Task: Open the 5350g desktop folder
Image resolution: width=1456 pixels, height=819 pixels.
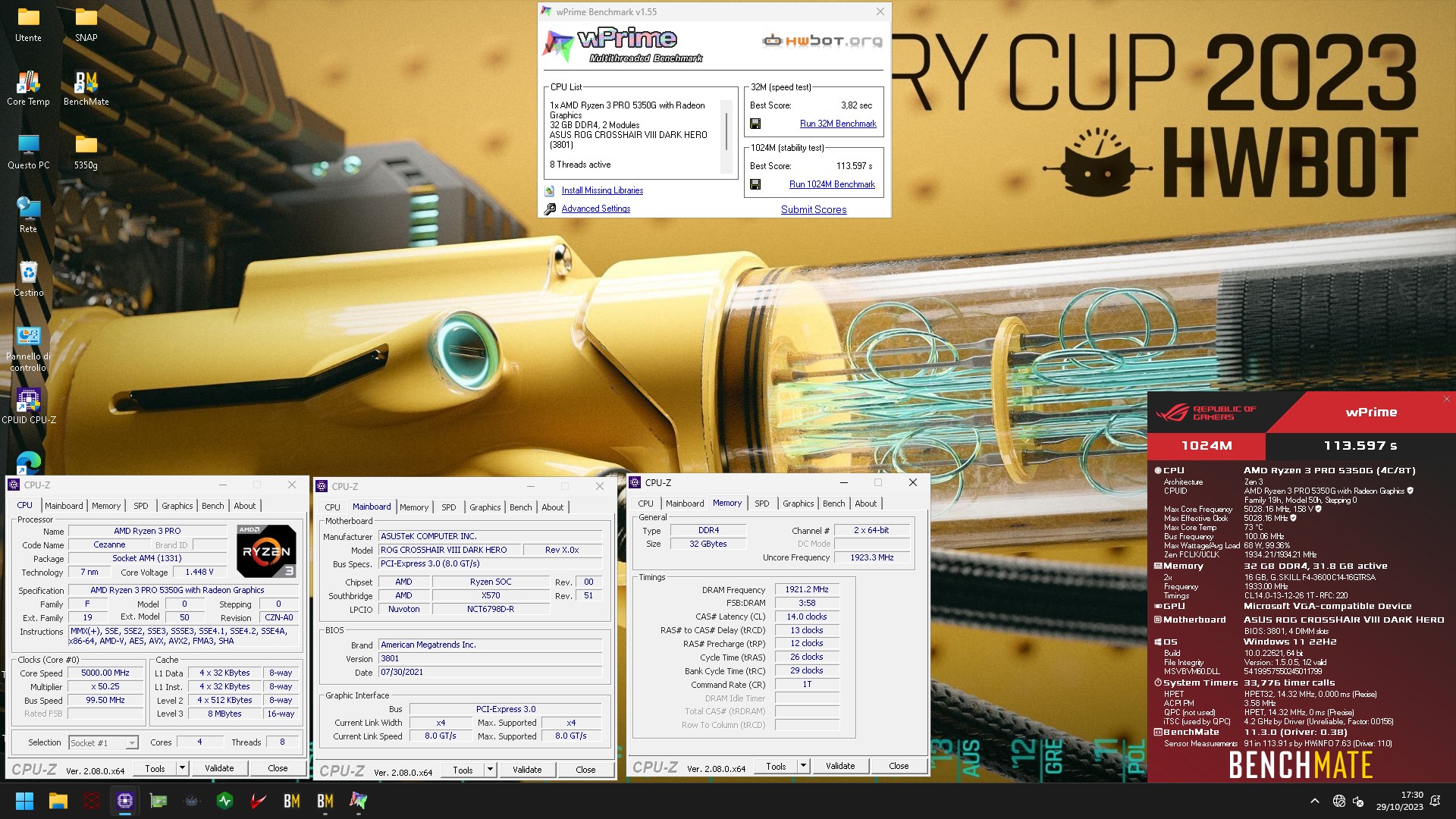Action: click(86, 152)
